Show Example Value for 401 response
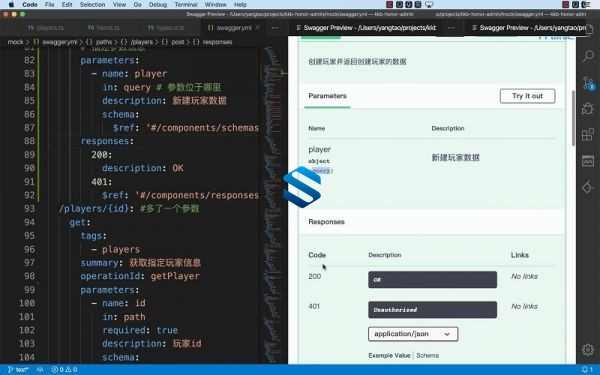This screenshot has width=600, height=375. [389, 355]
